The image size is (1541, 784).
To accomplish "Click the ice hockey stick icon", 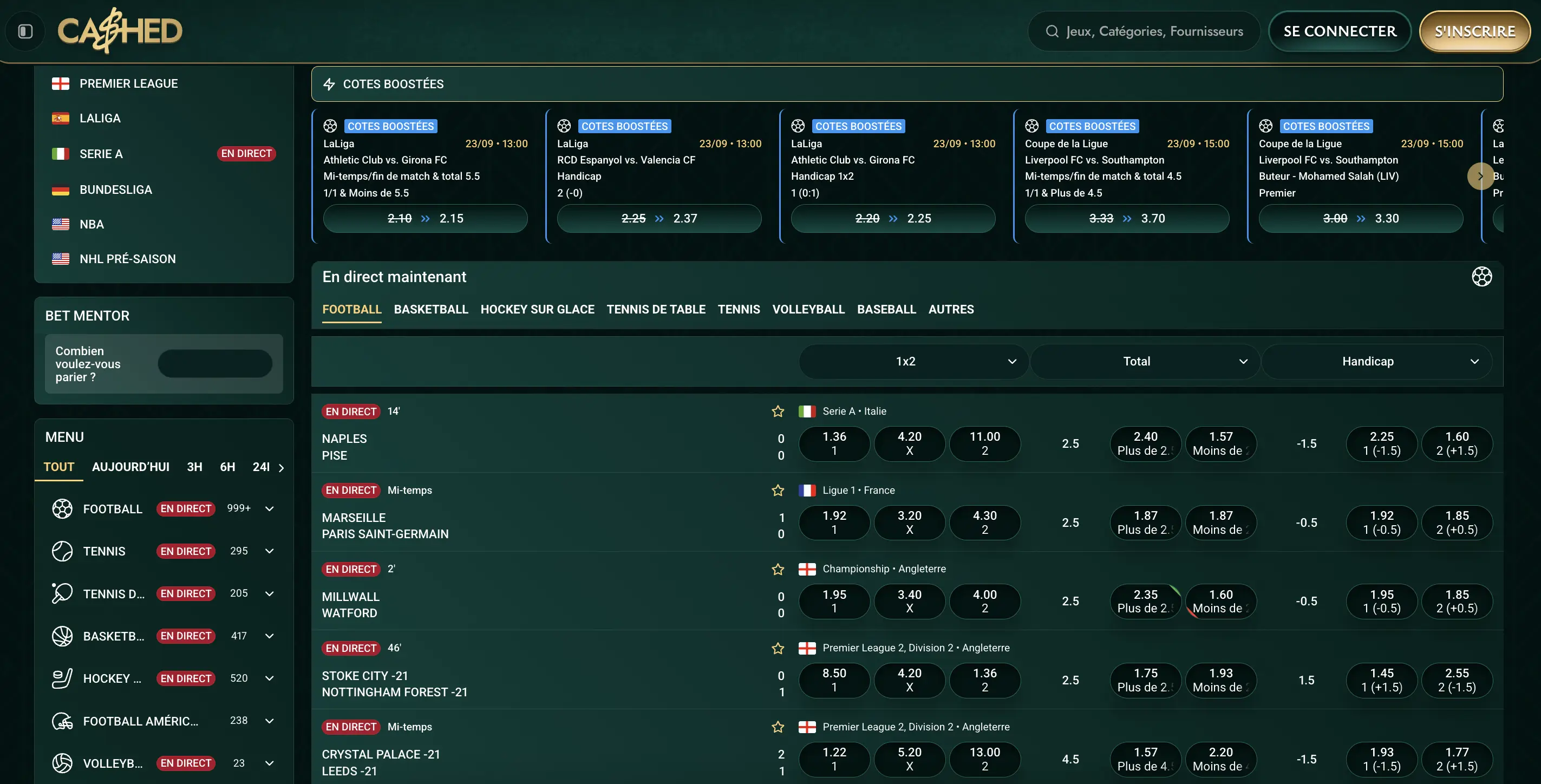I will point(62,678).
